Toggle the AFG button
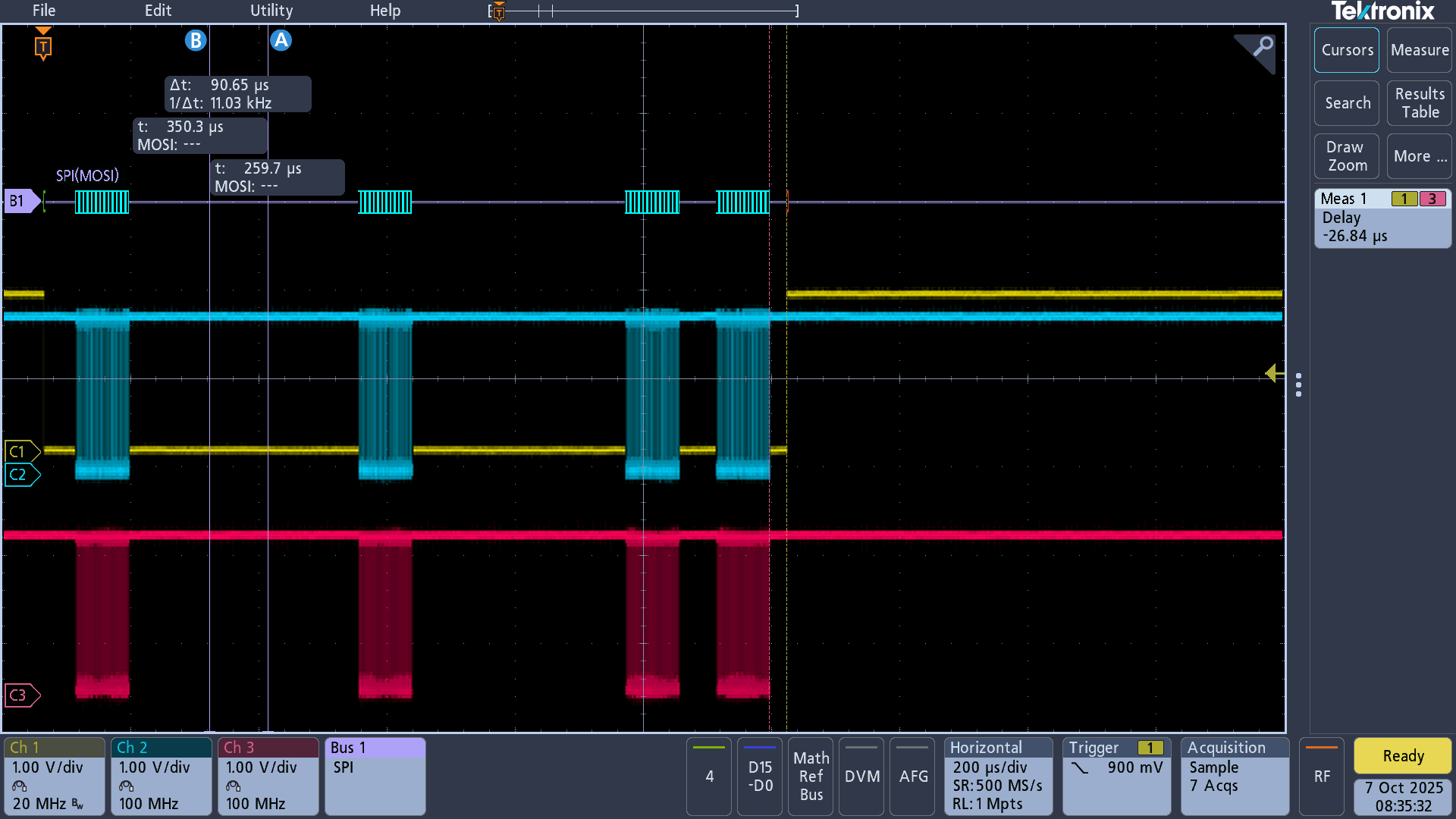This screenshot has height=819, width=1456. (x=912, y=776)
